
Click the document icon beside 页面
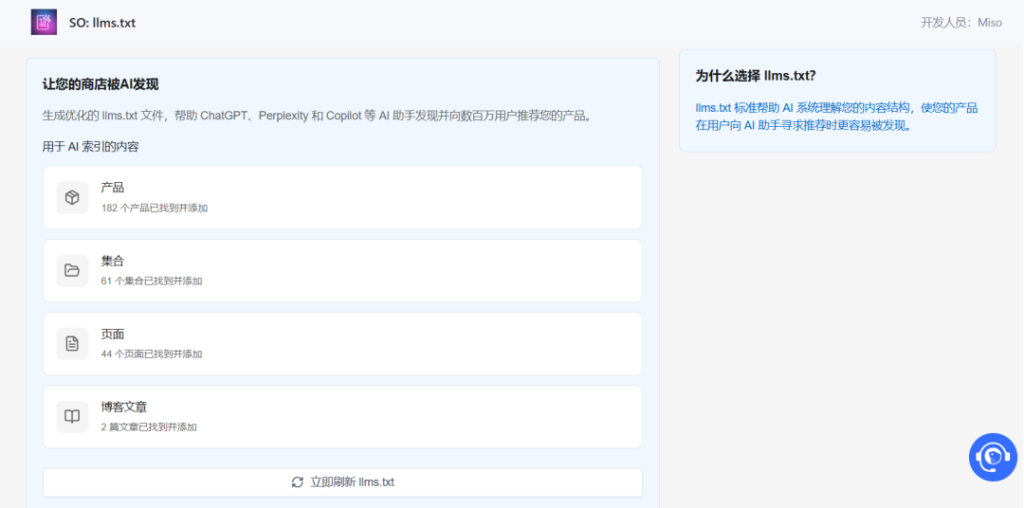click(x=72, y=343)
